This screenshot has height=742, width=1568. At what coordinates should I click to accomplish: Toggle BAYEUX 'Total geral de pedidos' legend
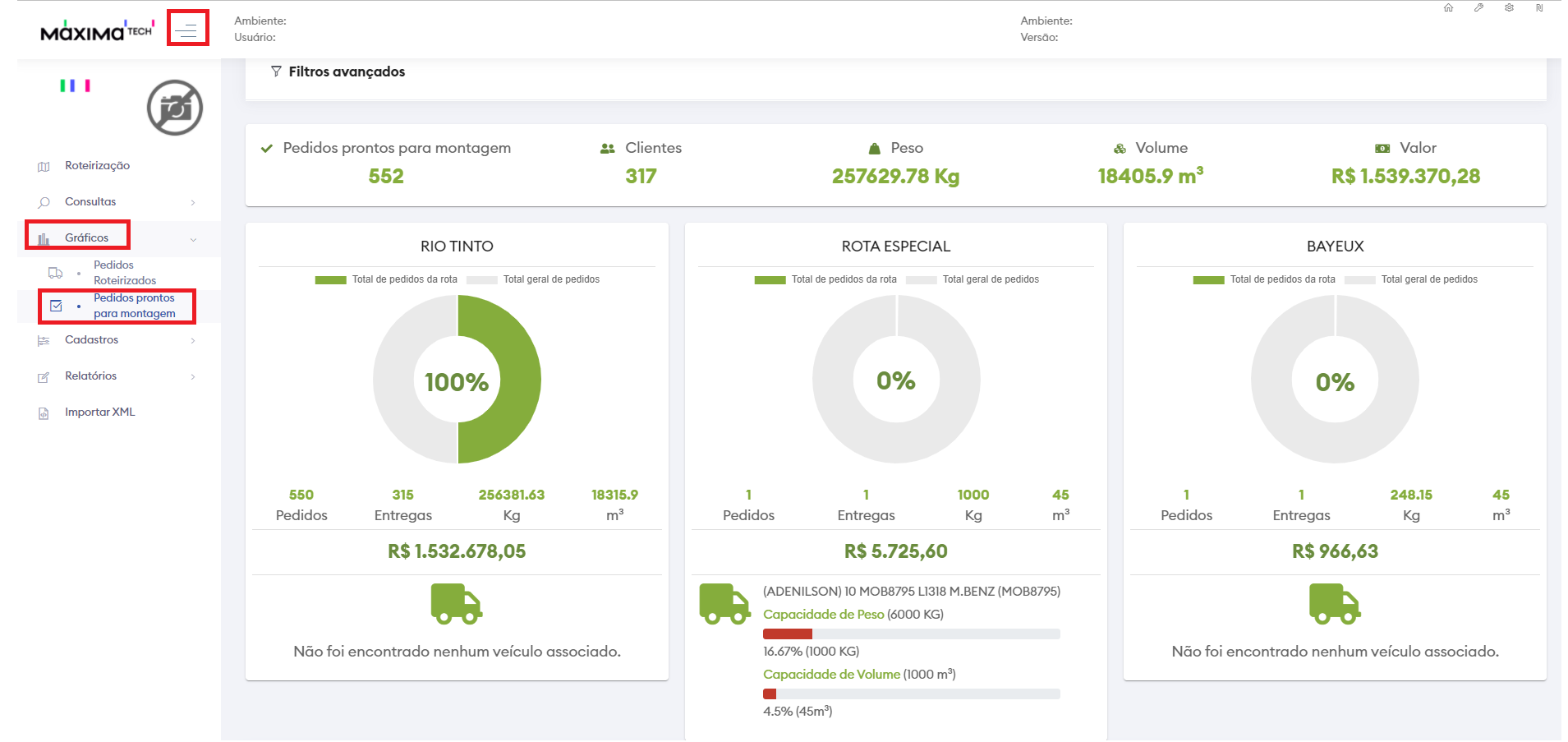pos(1411,279)
